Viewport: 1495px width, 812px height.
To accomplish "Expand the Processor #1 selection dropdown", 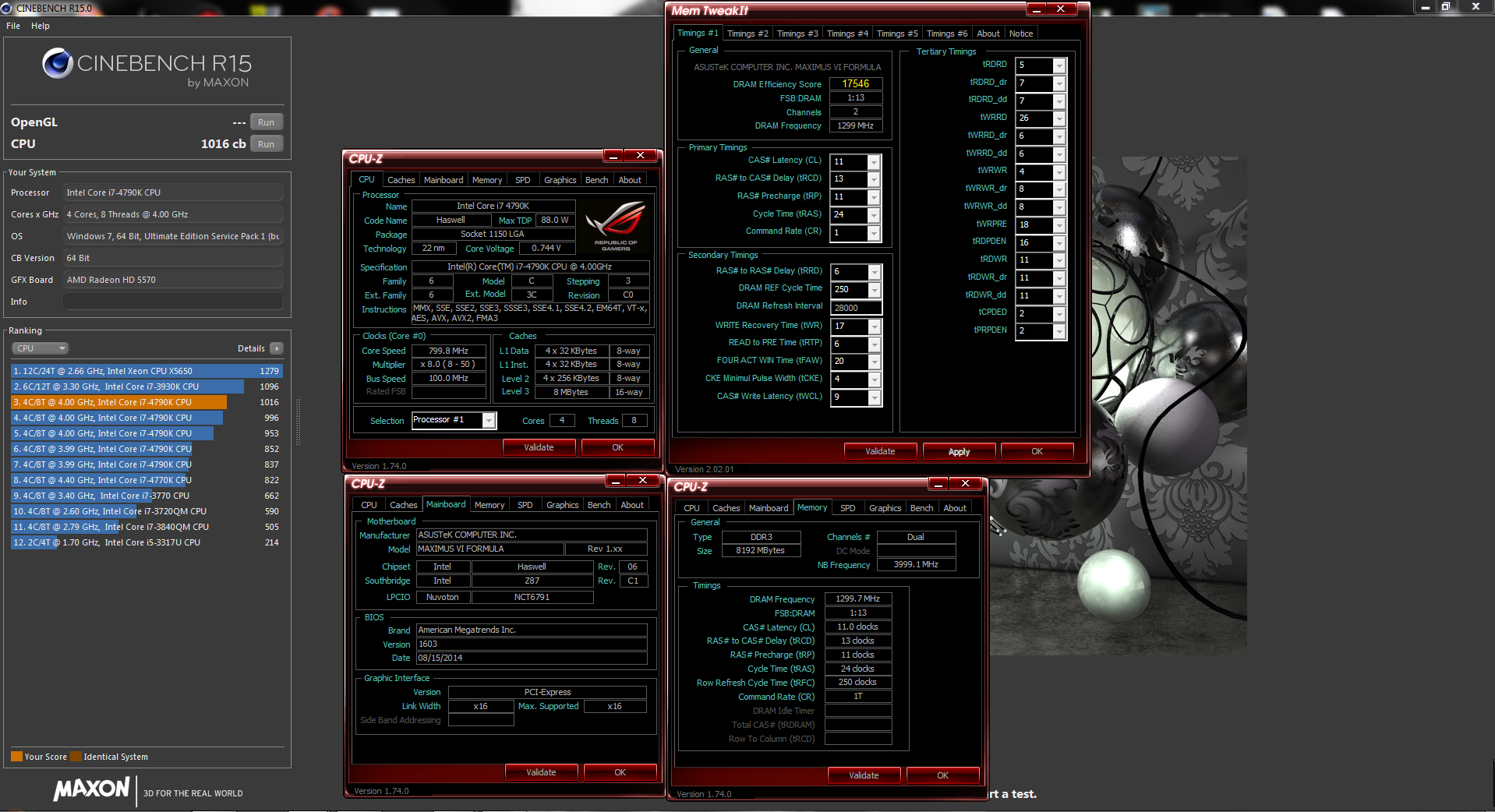I will click(x=489, y=421).
